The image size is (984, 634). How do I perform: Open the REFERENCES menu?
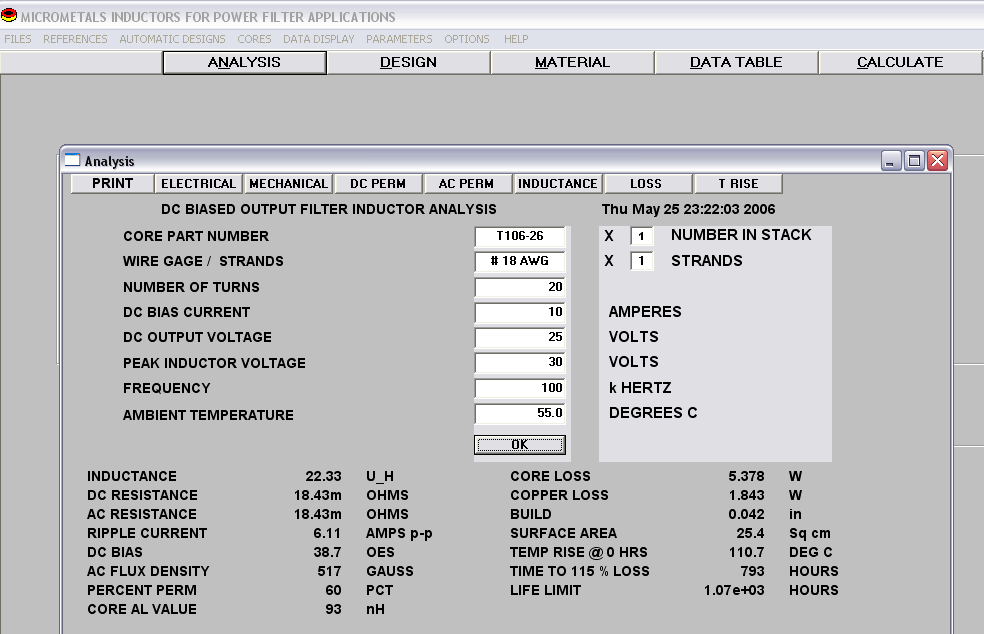75,39
